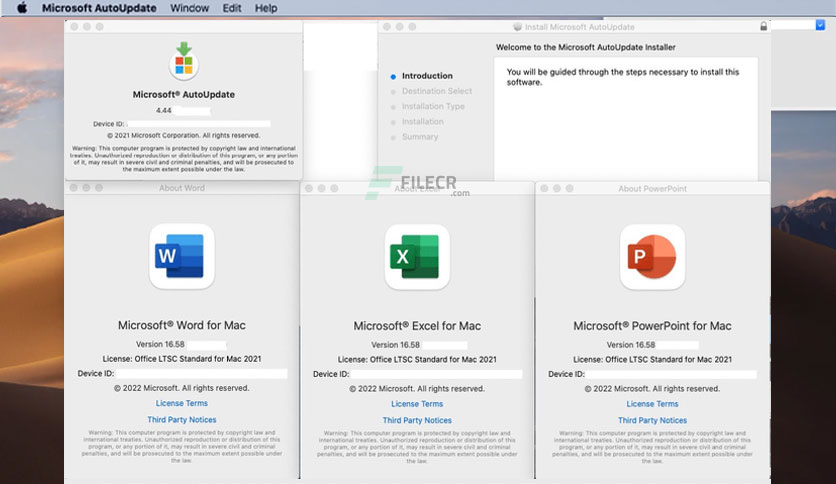
Task: Select the Installation step in installer
Action: tap(422, 122)
